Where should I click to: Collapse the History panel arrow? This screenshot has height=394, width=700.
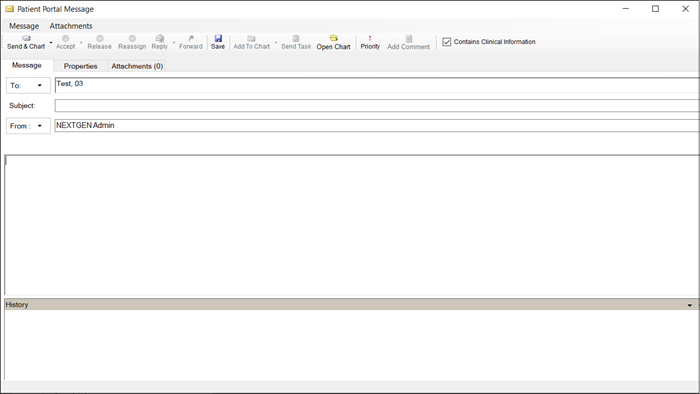point(689,305)
